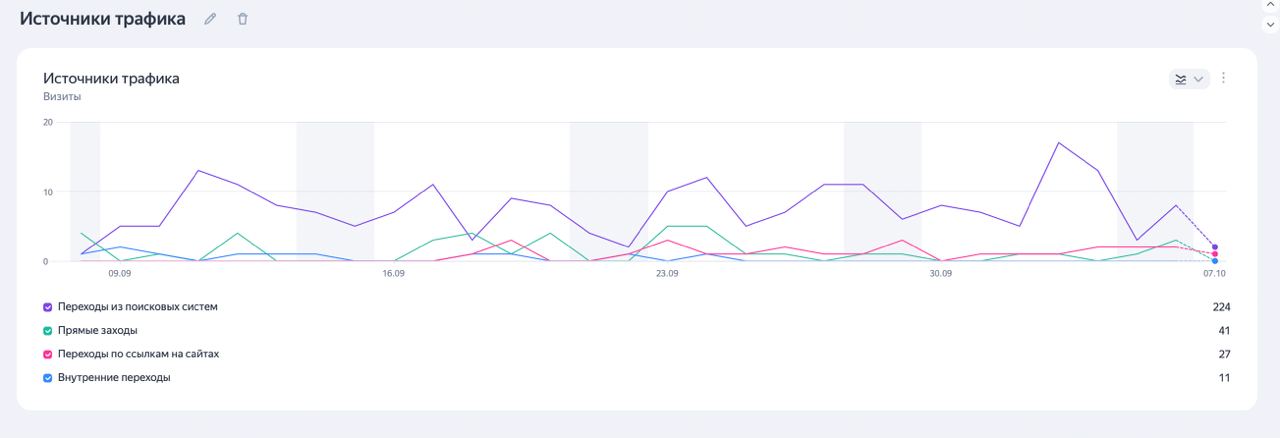Click the pencil edit icon beside page heading
1280x438 pixels.
pyautogui.click(x=210, y=19)
